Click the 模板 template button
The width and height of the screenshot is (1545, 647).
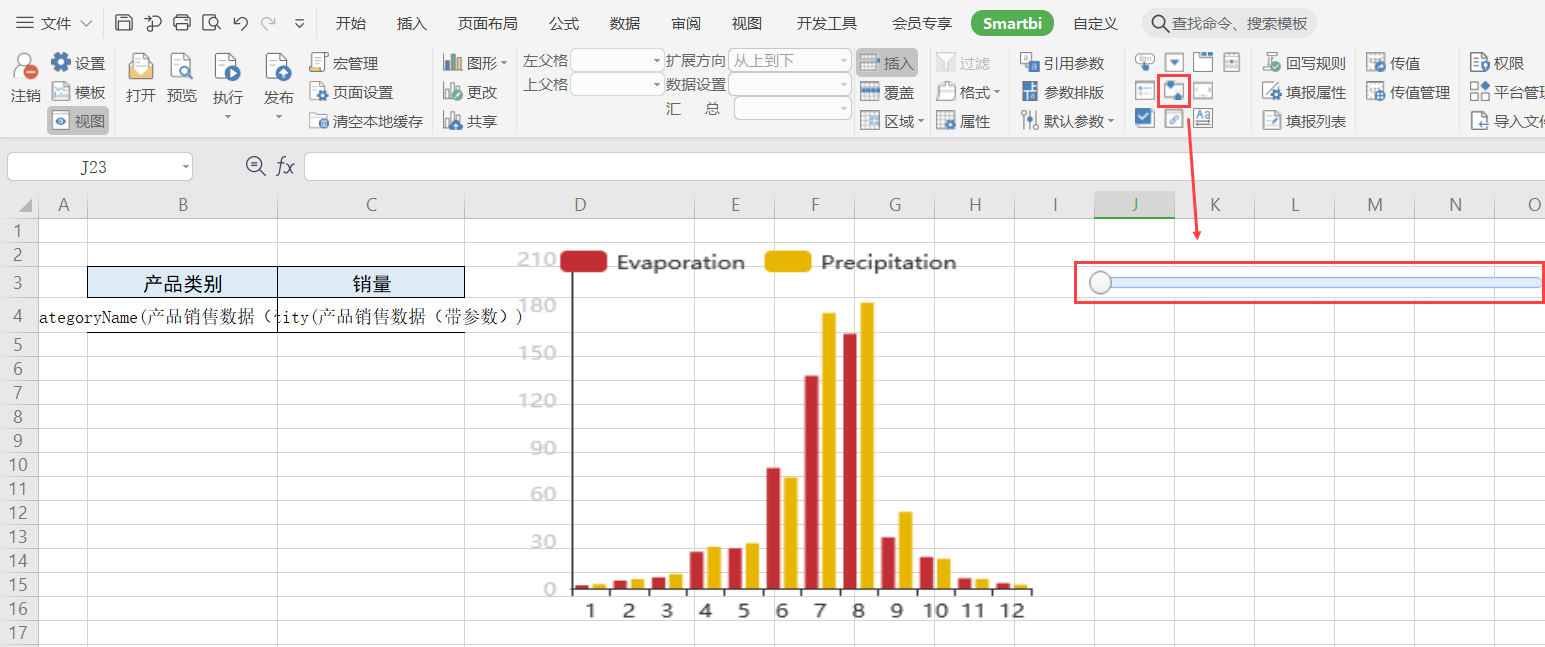[78, 92]
